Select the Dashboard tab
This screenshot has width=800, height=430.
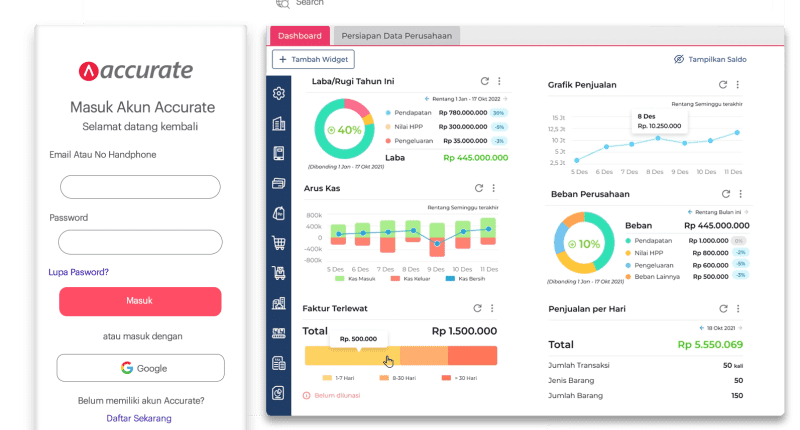point(299,36)
